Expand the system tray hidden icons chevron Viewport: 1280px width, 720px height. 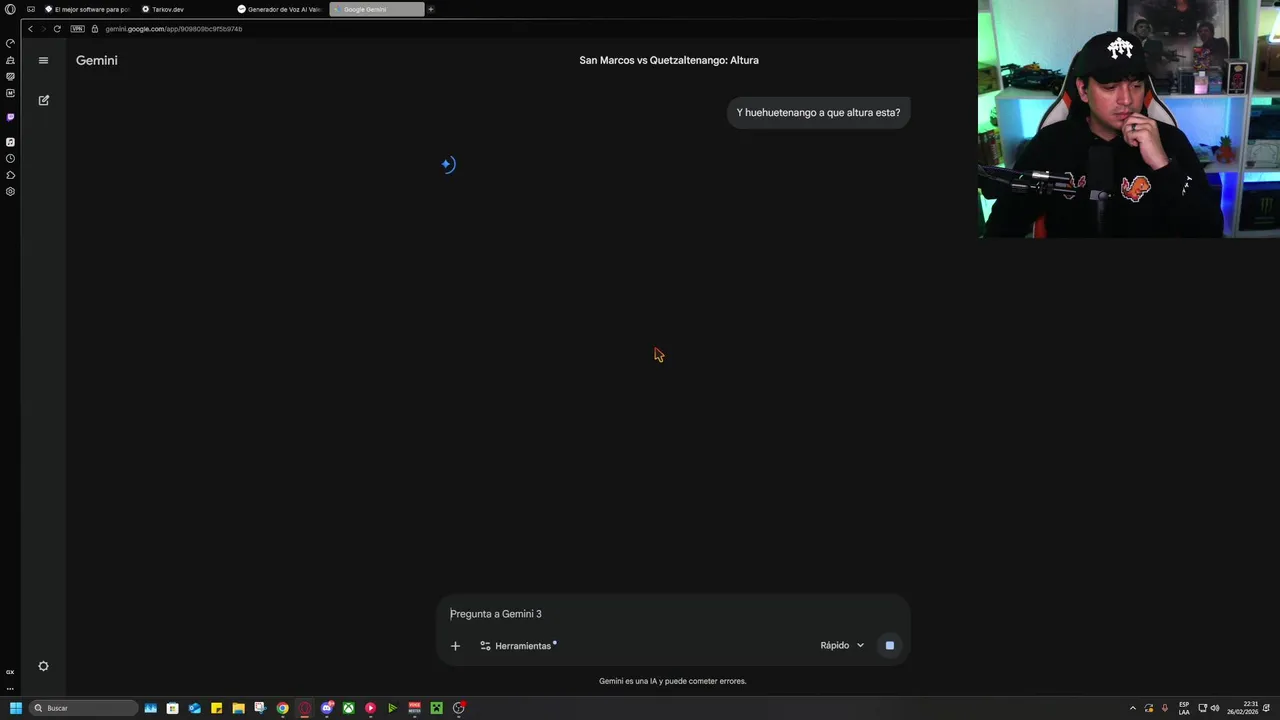1132,708
